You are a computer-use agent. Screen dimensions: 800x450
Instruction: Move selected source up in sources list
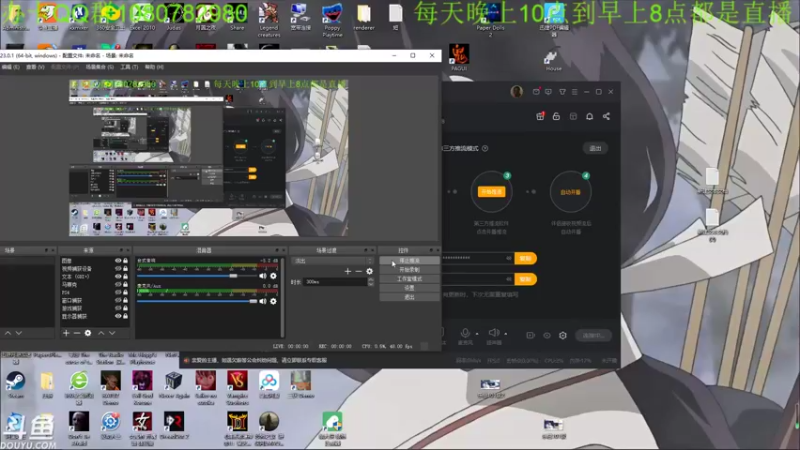pos(101,333)
